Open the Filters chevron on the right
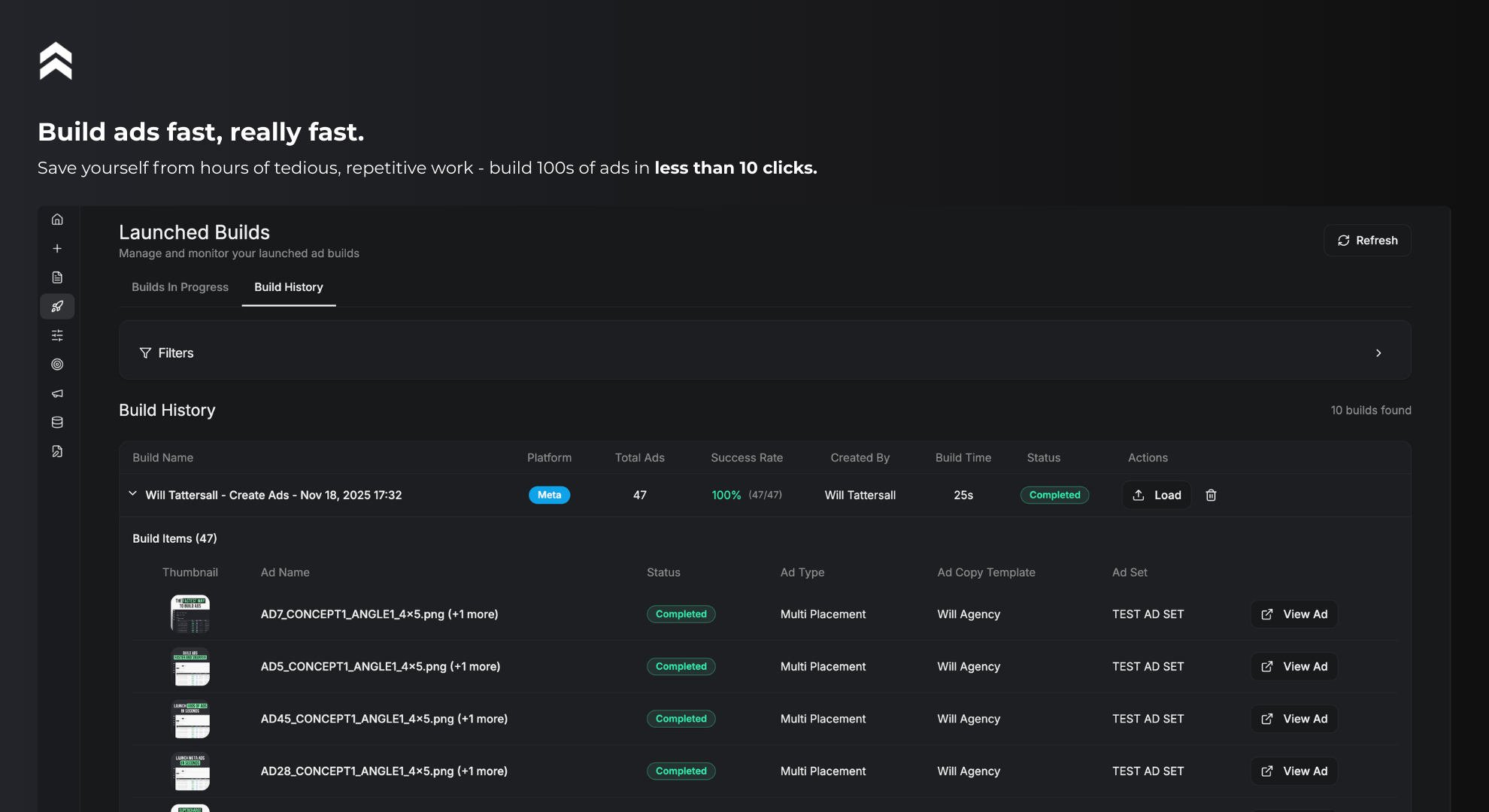Image resolution: width=1489 pixels, height=812 pixels. pyautogui.click(x=1379, y=353)
